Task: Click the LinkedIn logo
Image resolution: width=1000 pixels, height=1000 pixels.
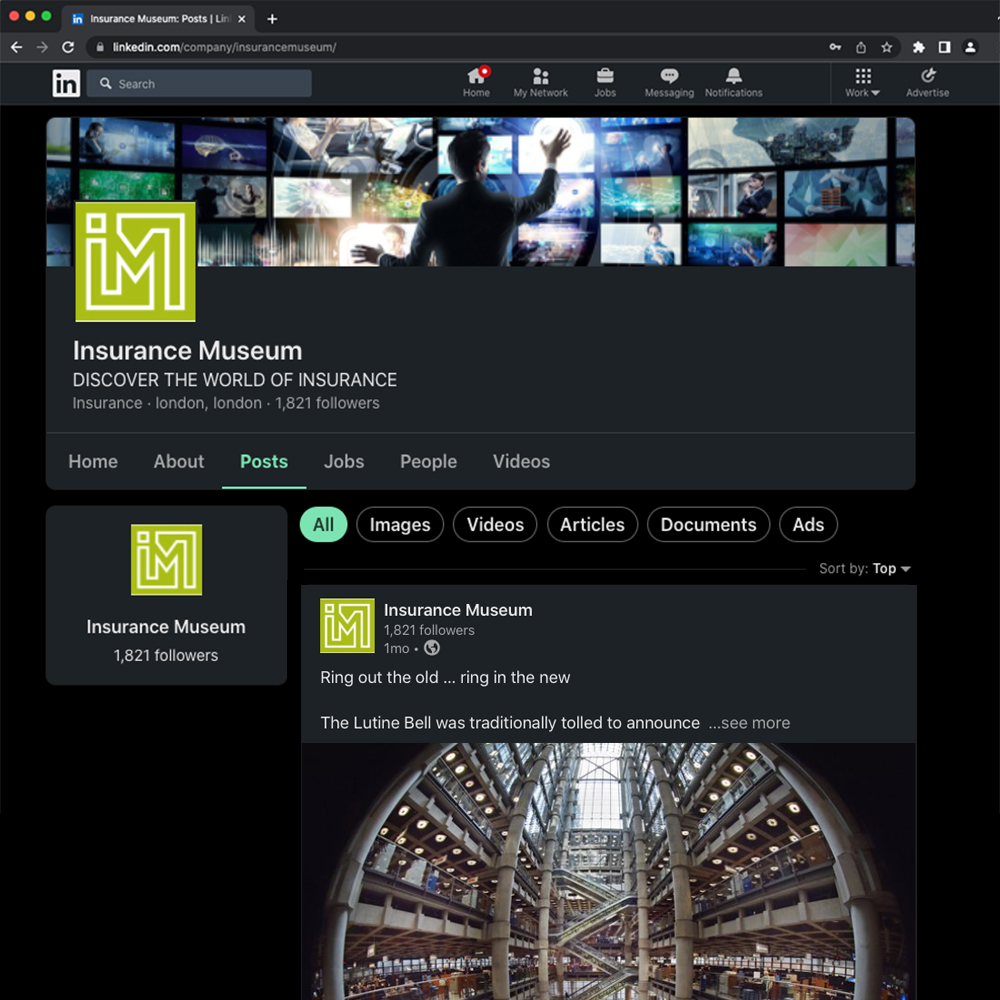Action: (66, 84)
